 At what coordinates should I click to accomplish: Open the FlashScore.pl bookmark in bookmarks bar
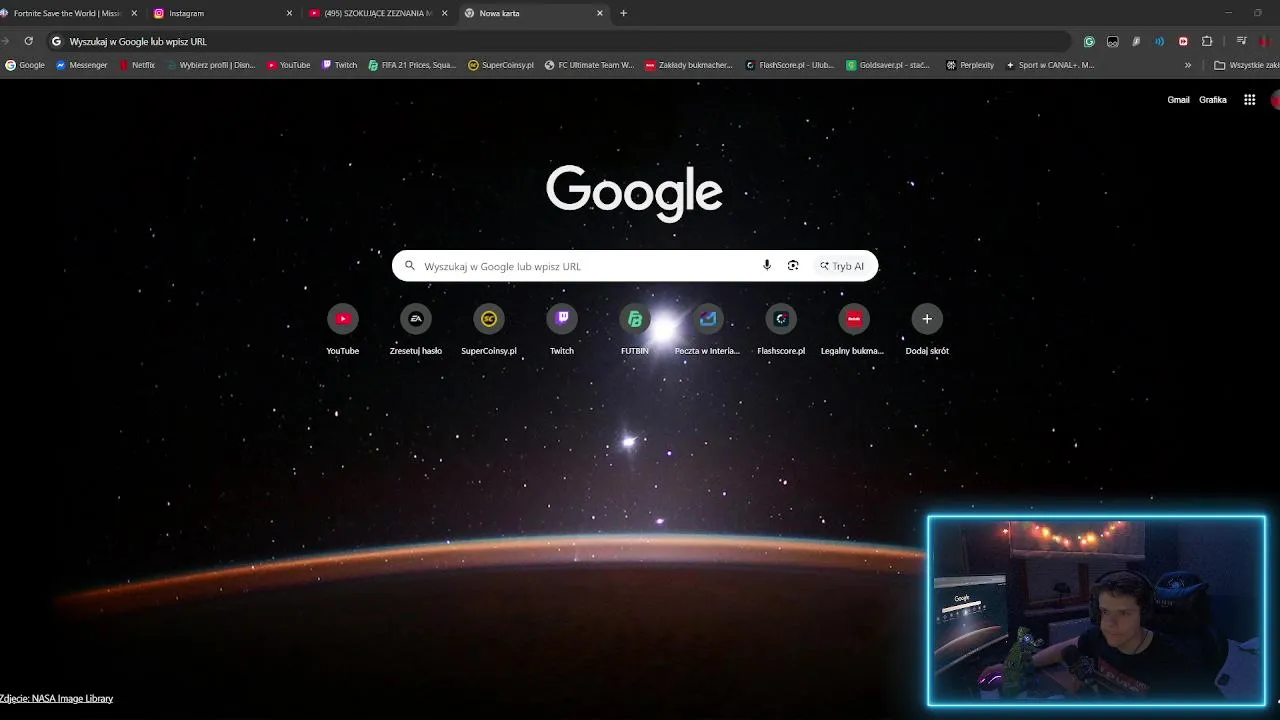click(x=790, y=65)
